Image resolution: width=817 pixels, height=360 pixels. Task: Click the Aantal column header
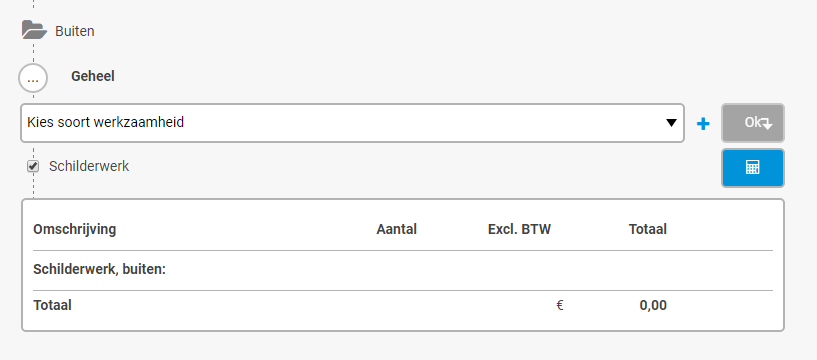click(397, 229)
